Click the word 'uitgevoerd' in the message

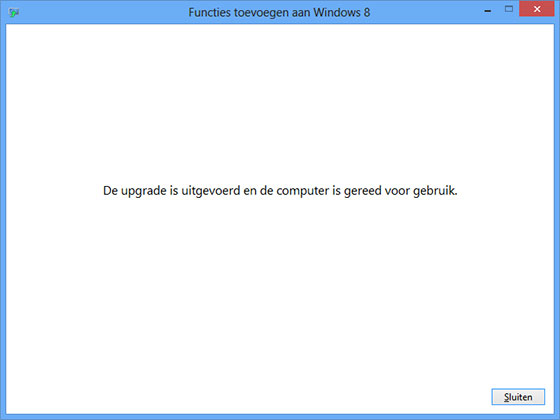point(211,191)
